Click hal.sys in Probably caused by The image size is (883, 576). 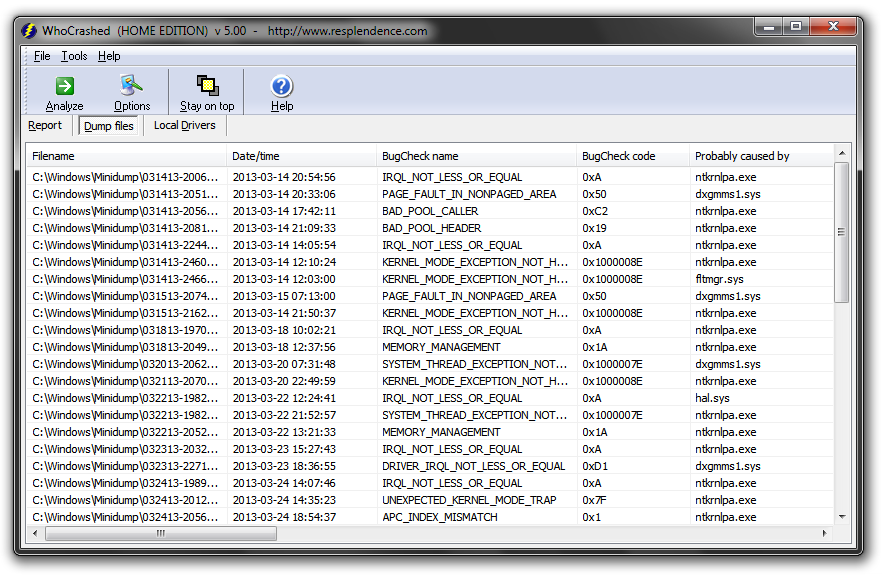pos(712,398)
